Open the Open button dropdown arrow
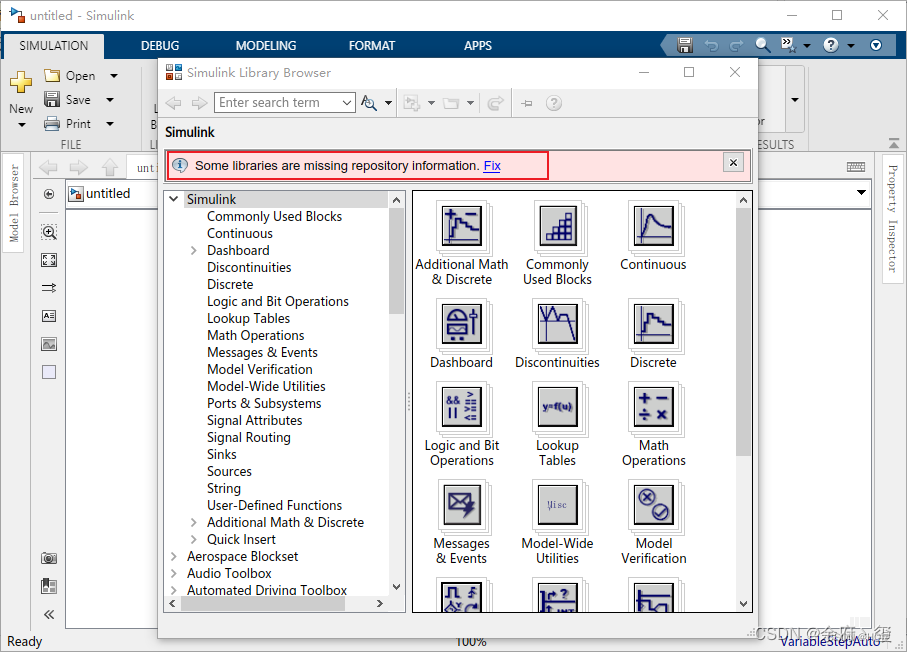 coord(114,76)
